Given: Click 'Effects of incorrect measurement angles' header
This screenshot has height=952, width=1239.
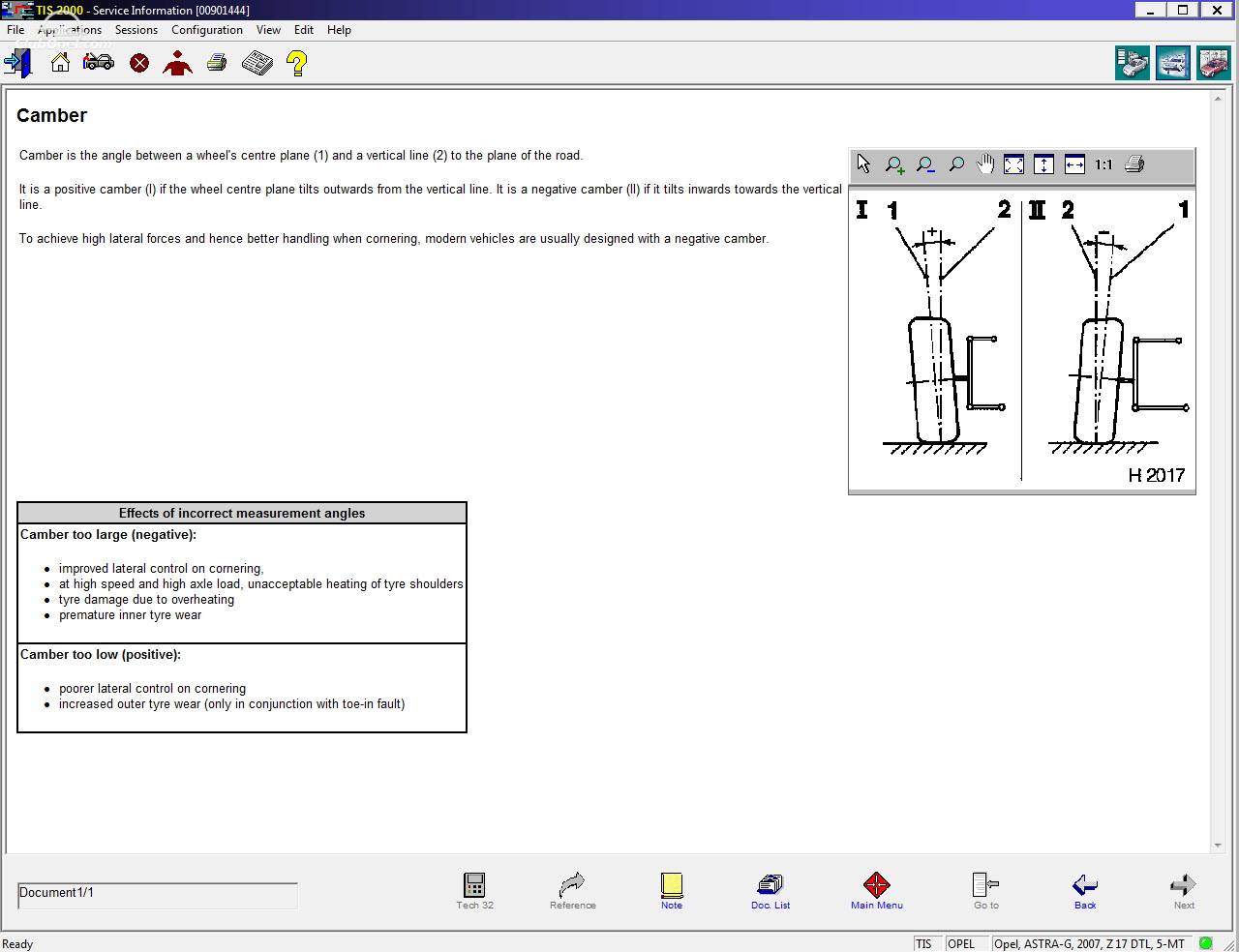Looking at the screenshot, I should (x=242, y=513).
